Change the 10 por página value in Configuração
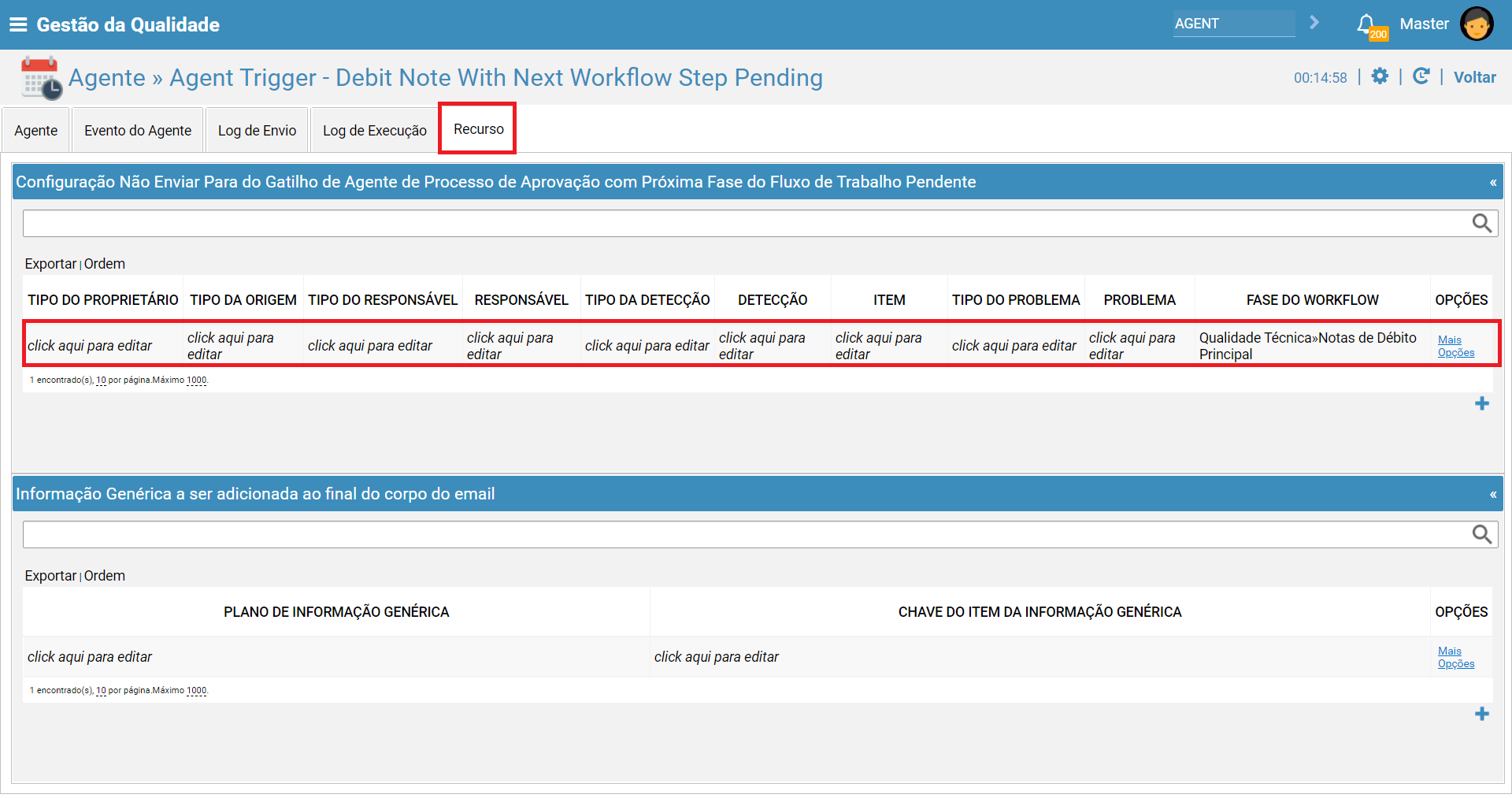1512x798 pixels. 101,380
